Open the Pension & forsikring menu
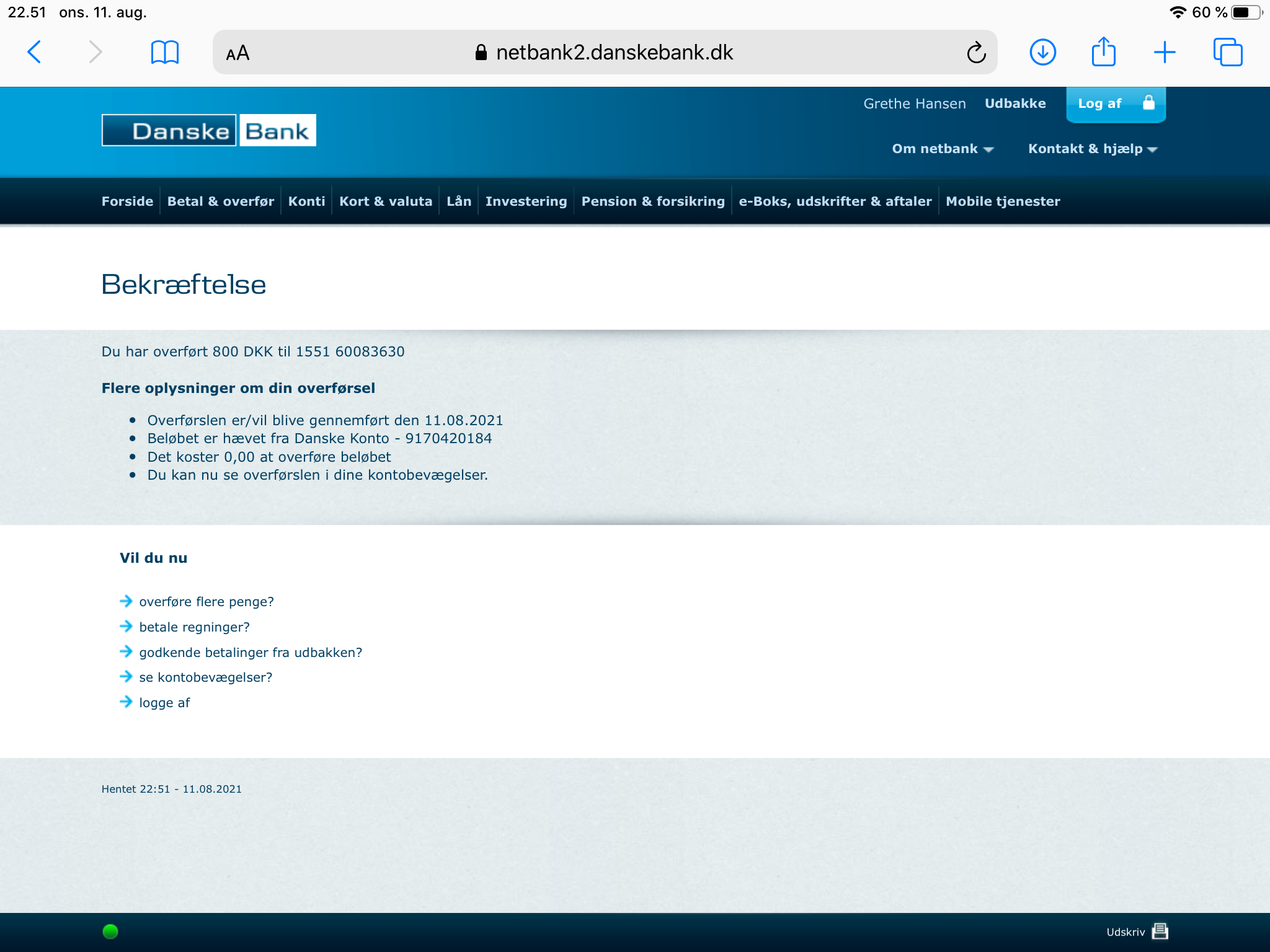 [653, 201]
